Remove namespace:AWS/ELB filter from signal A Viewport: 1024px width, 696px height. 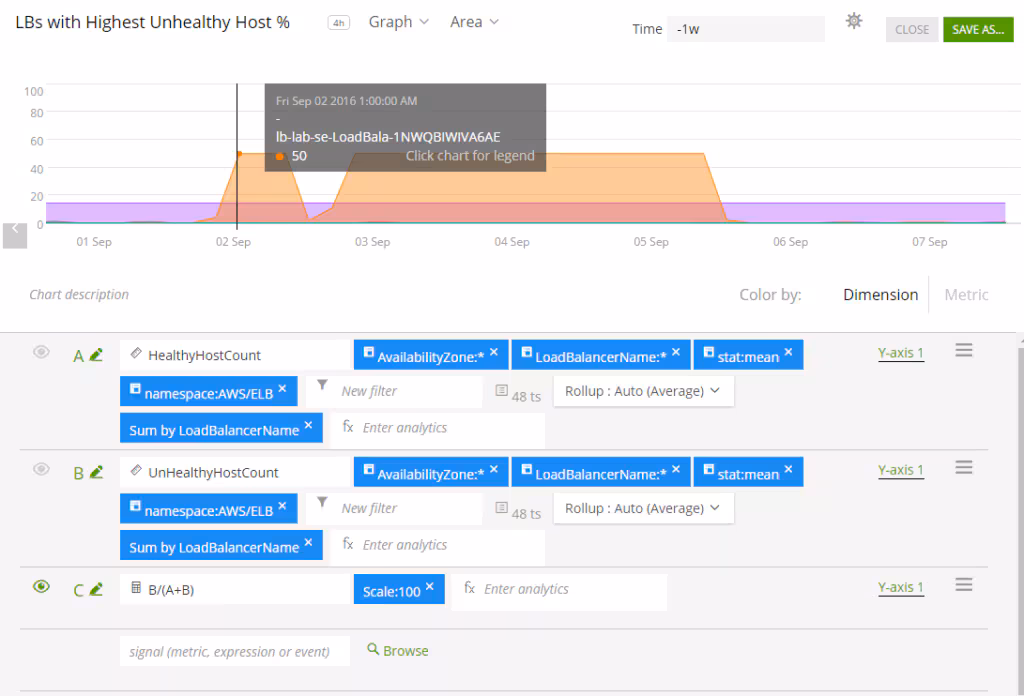[283, 390]
